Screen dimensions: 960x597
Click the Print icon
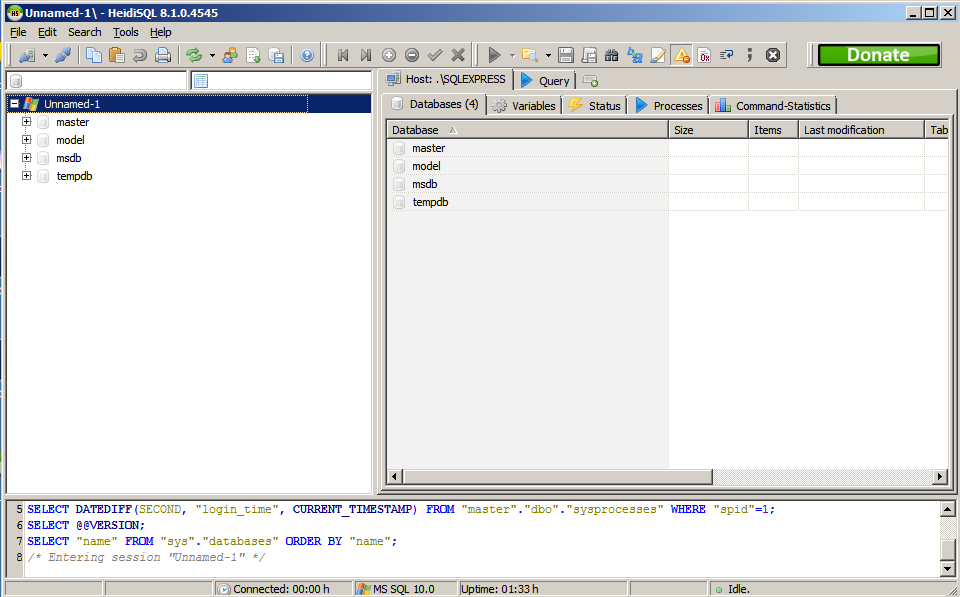pyautogui.click(x=163, y=56)
